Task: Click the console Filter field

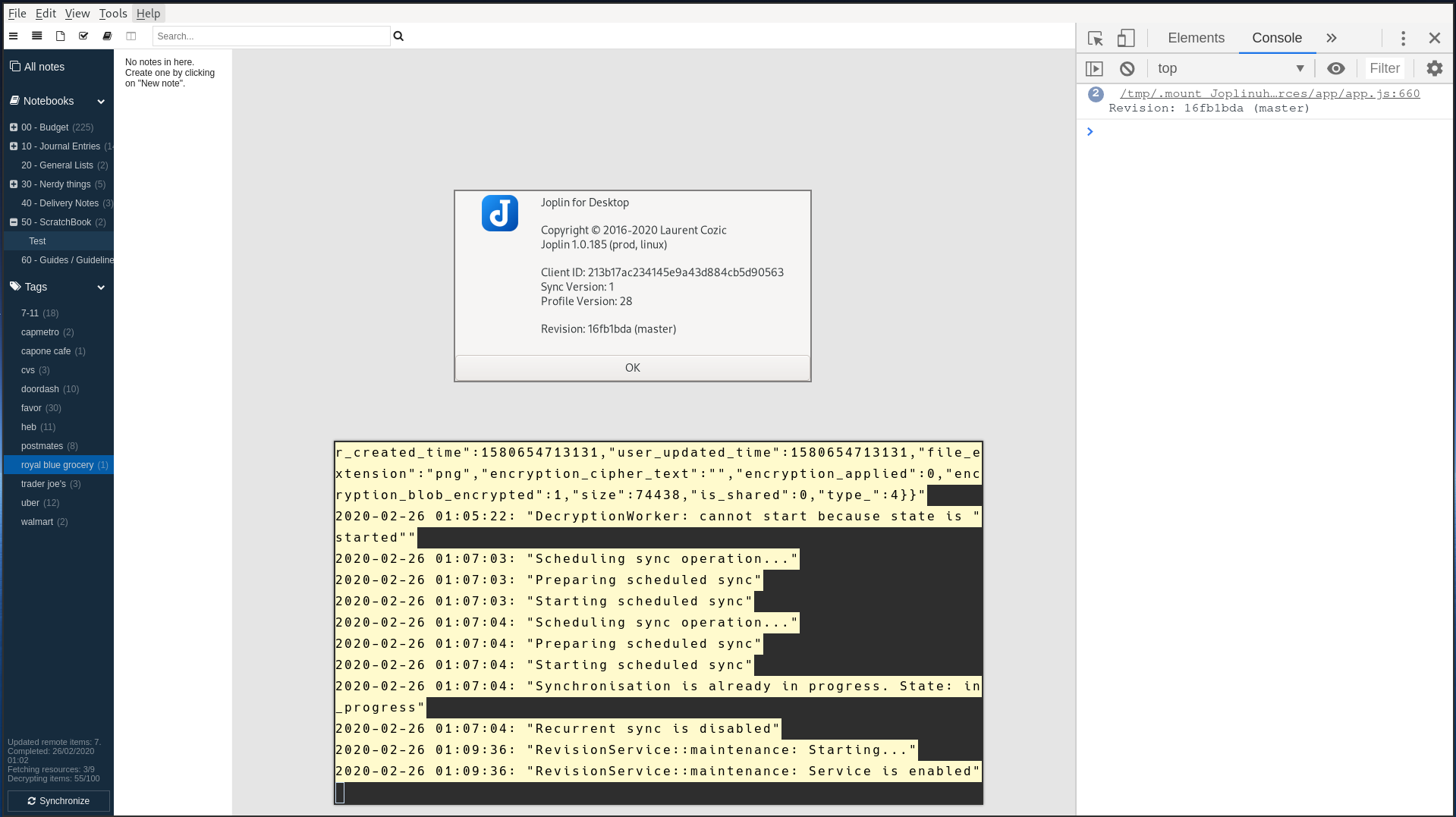Action: point(1385,68)
